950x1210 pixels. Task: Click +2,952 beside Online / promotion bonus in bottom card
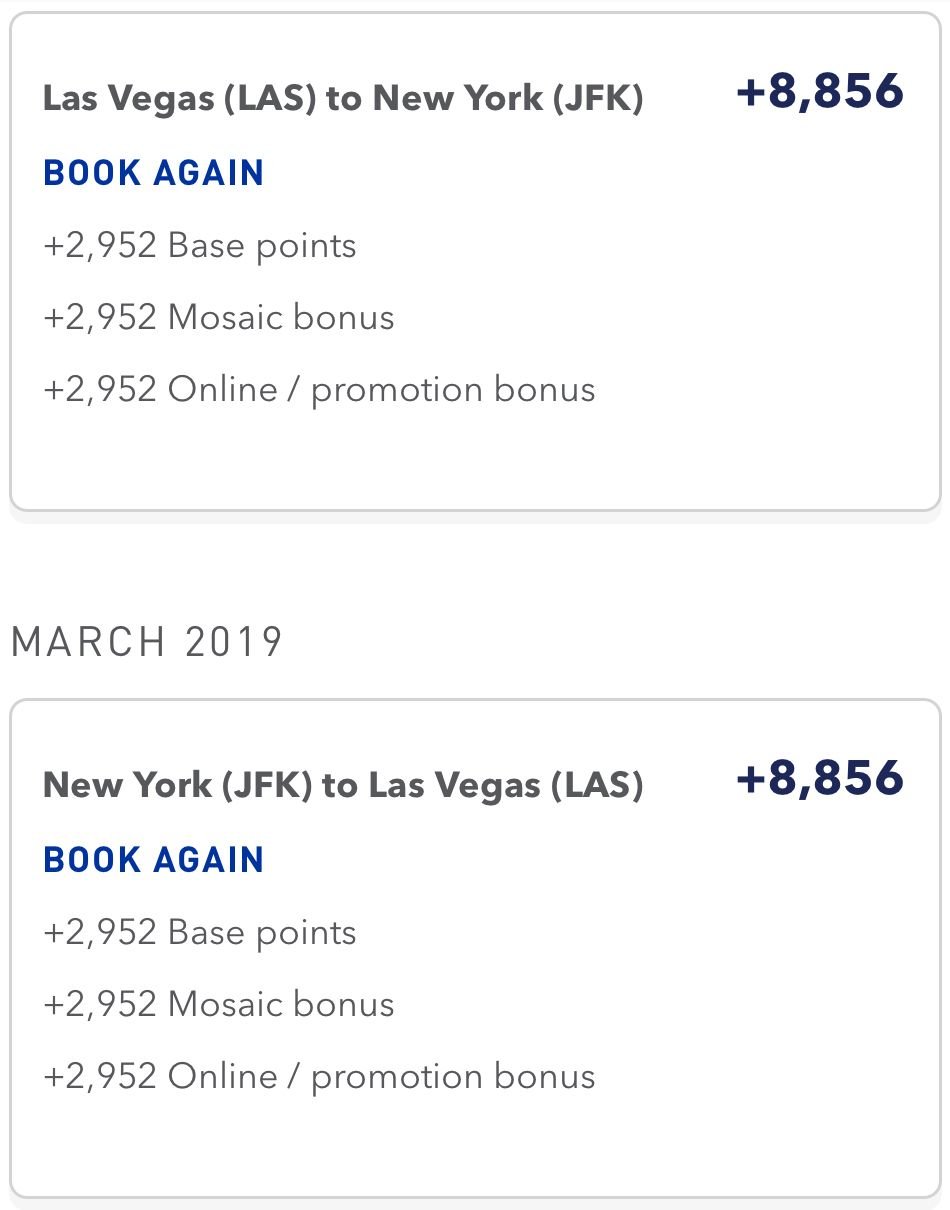coord(100,1077)
